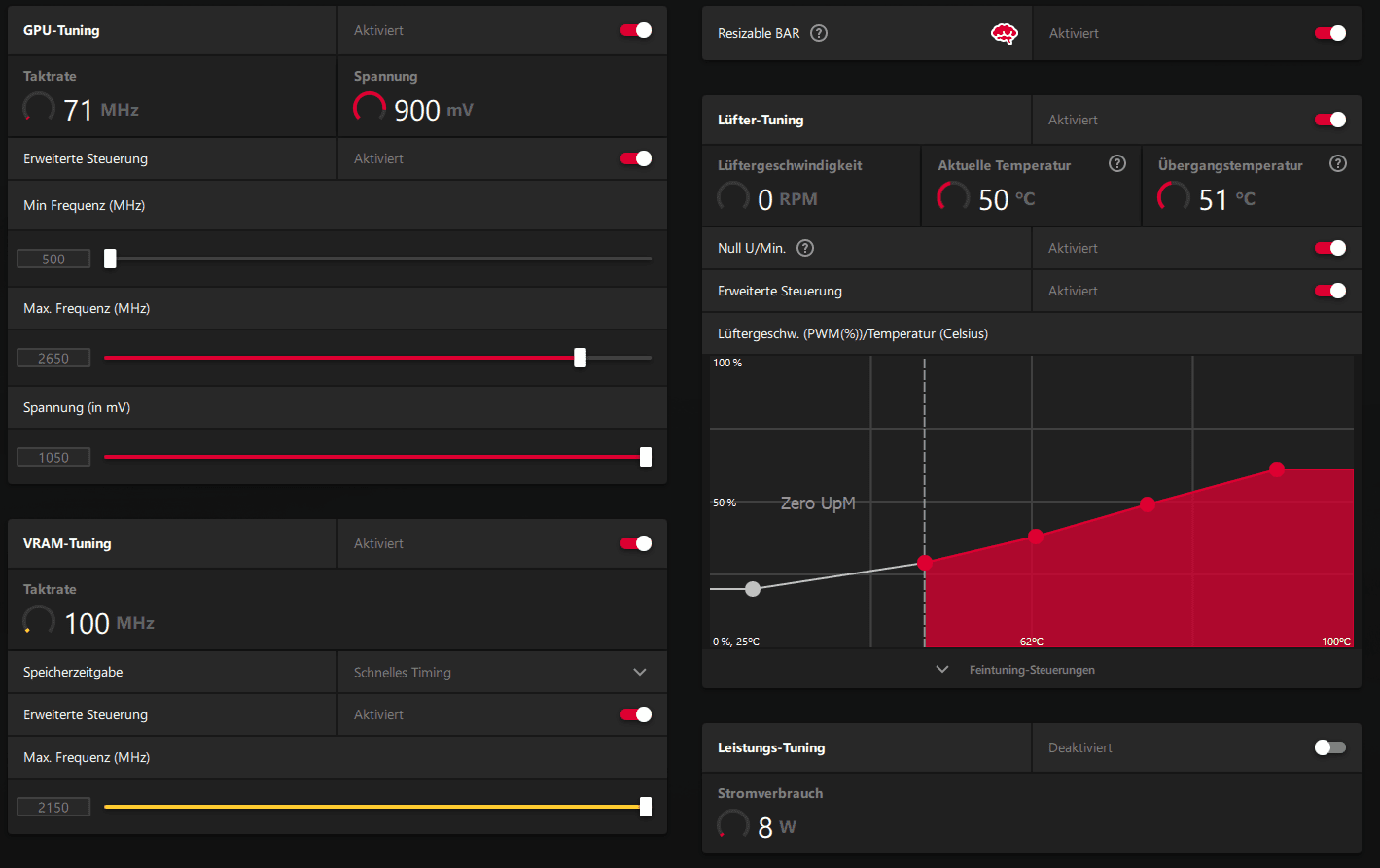Toggle GPU Erweiterte Steuerung off
Viewport: 1380px width, 868px height.
636,158
